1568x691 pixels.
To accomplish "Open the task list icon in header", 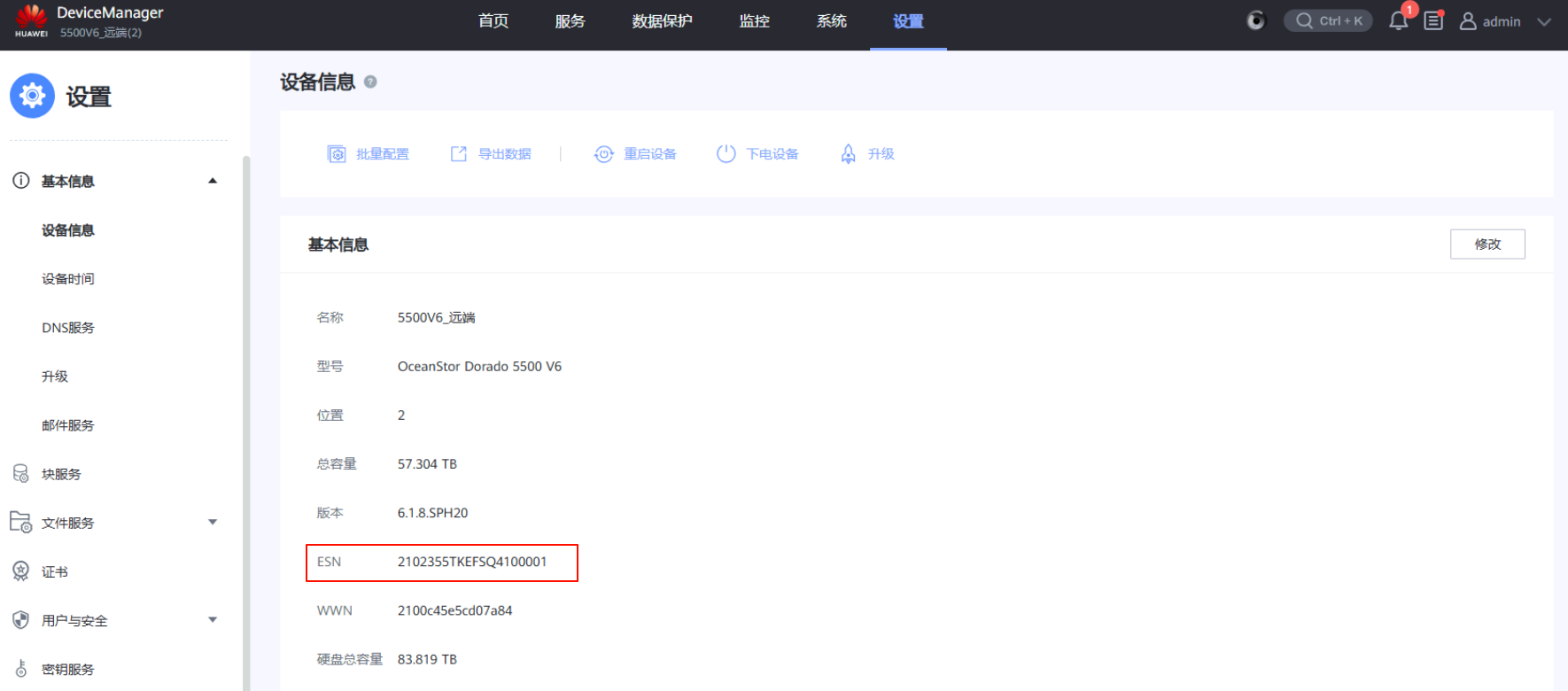I will click(x=1433, y=21).
